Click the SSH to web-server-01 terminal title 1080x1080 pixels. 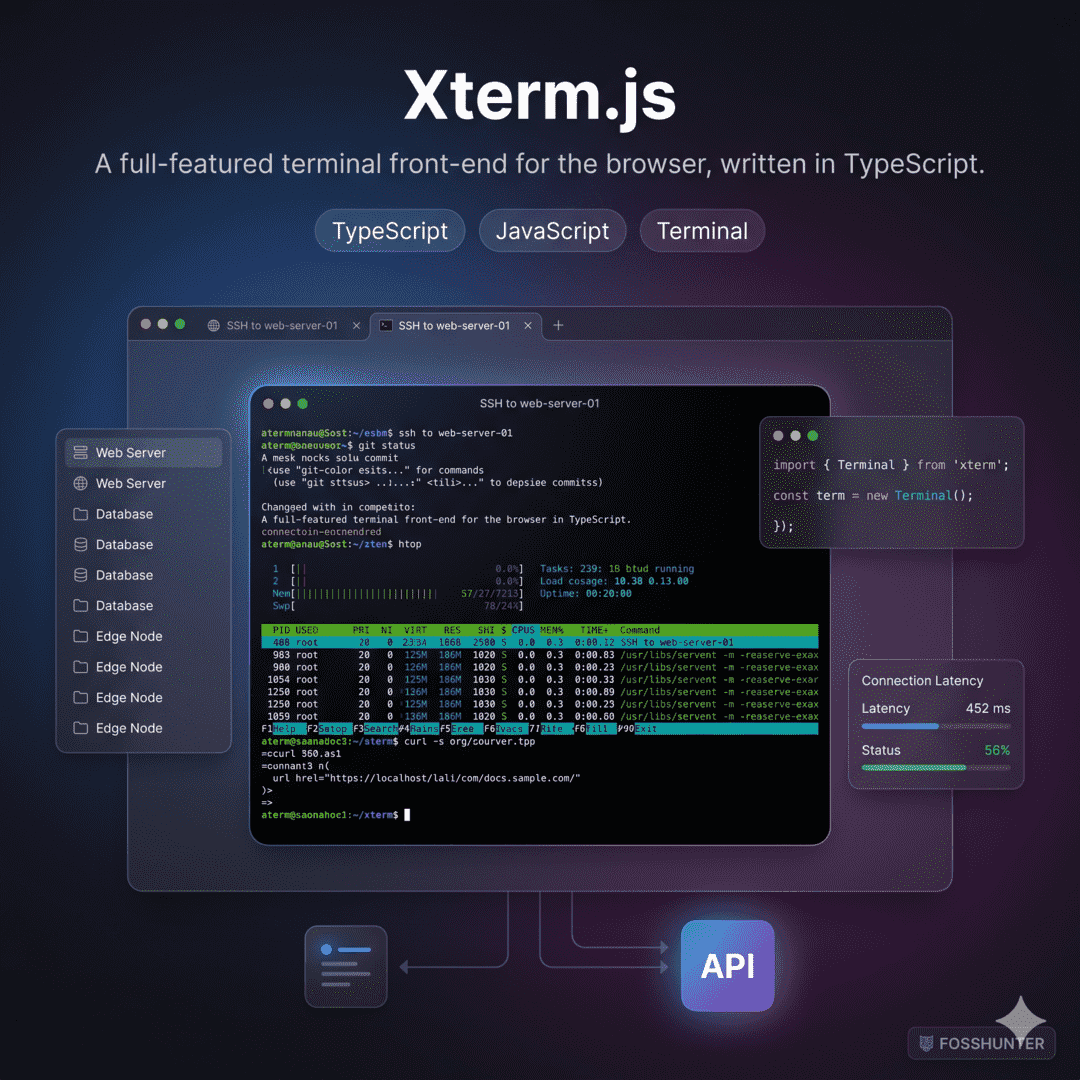click(539, 404)
